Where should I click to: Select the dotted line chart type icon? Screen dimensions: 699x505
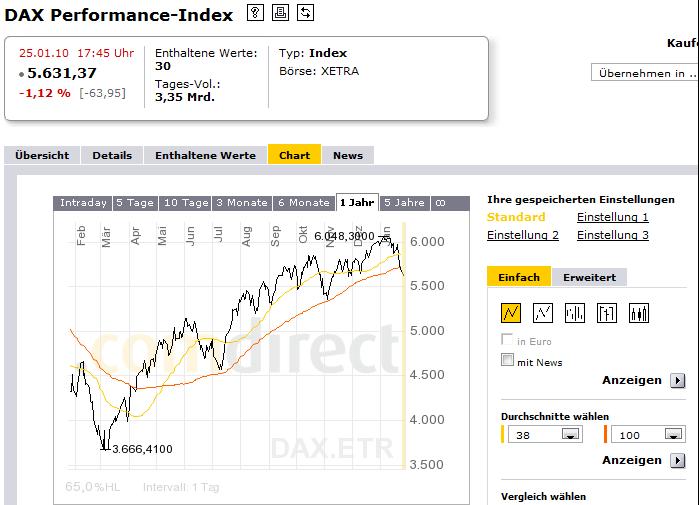pos(543,313)
